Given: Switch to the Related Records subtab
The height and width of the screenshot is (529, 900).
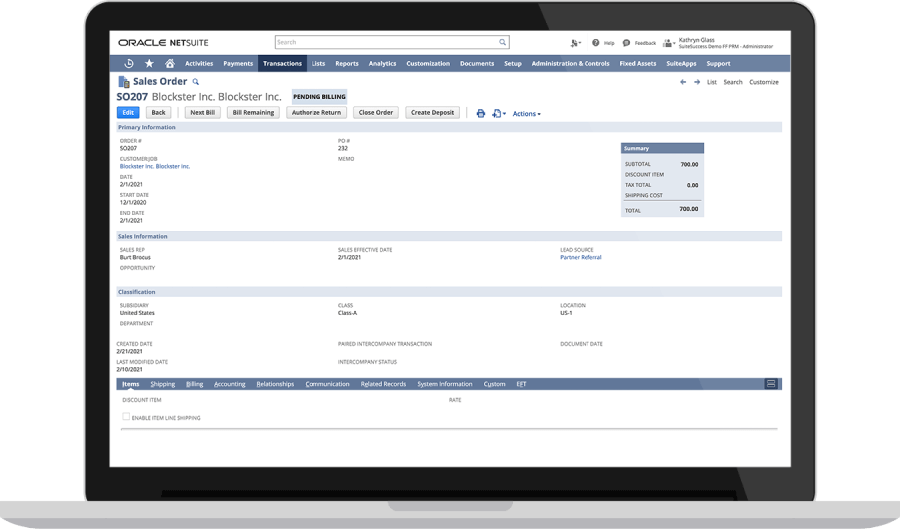Looking at the screenshot, I should coord(383,384).
